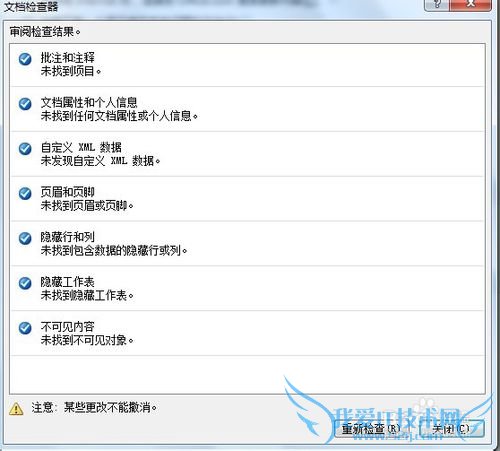This screenshot has height=451, width=500.
Task: Click 未找到包含数据的隐藏行或列 result text
Action: [x=114, y=250]
